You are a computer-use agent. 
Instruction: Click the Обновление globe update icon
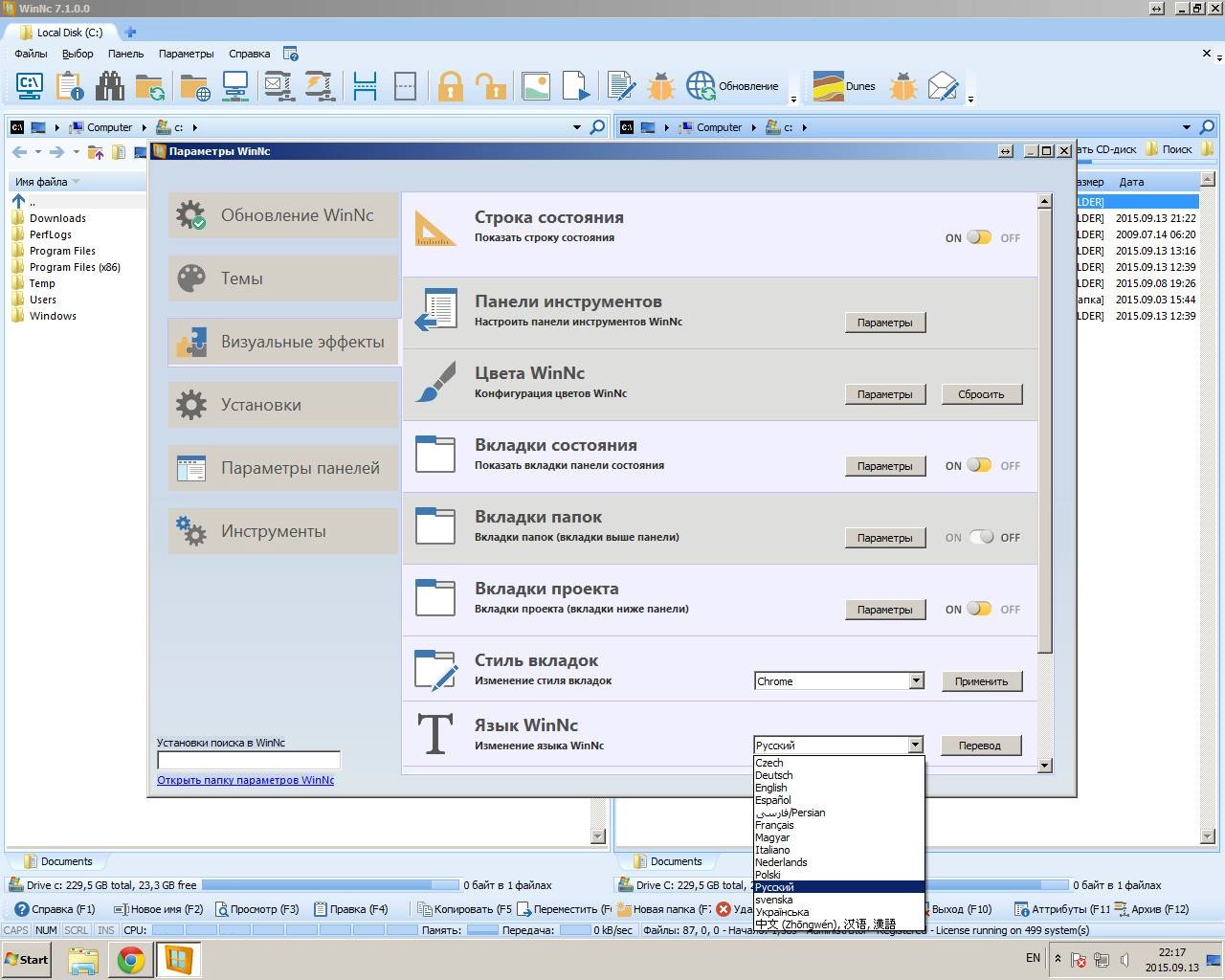[x=702, y=86]
